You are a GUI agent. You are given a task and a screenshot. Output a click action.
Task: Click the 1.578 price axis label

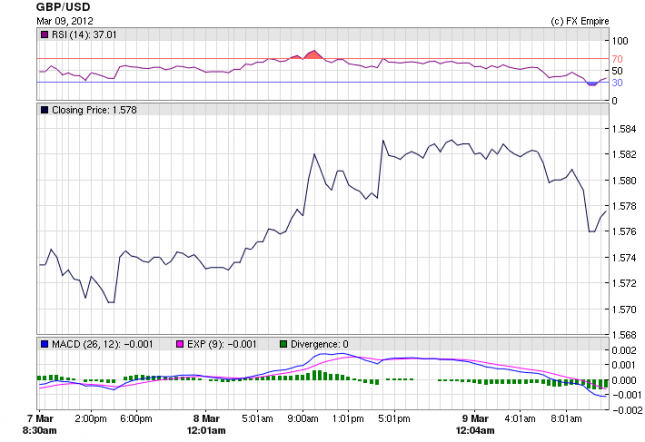click(624, 206)
